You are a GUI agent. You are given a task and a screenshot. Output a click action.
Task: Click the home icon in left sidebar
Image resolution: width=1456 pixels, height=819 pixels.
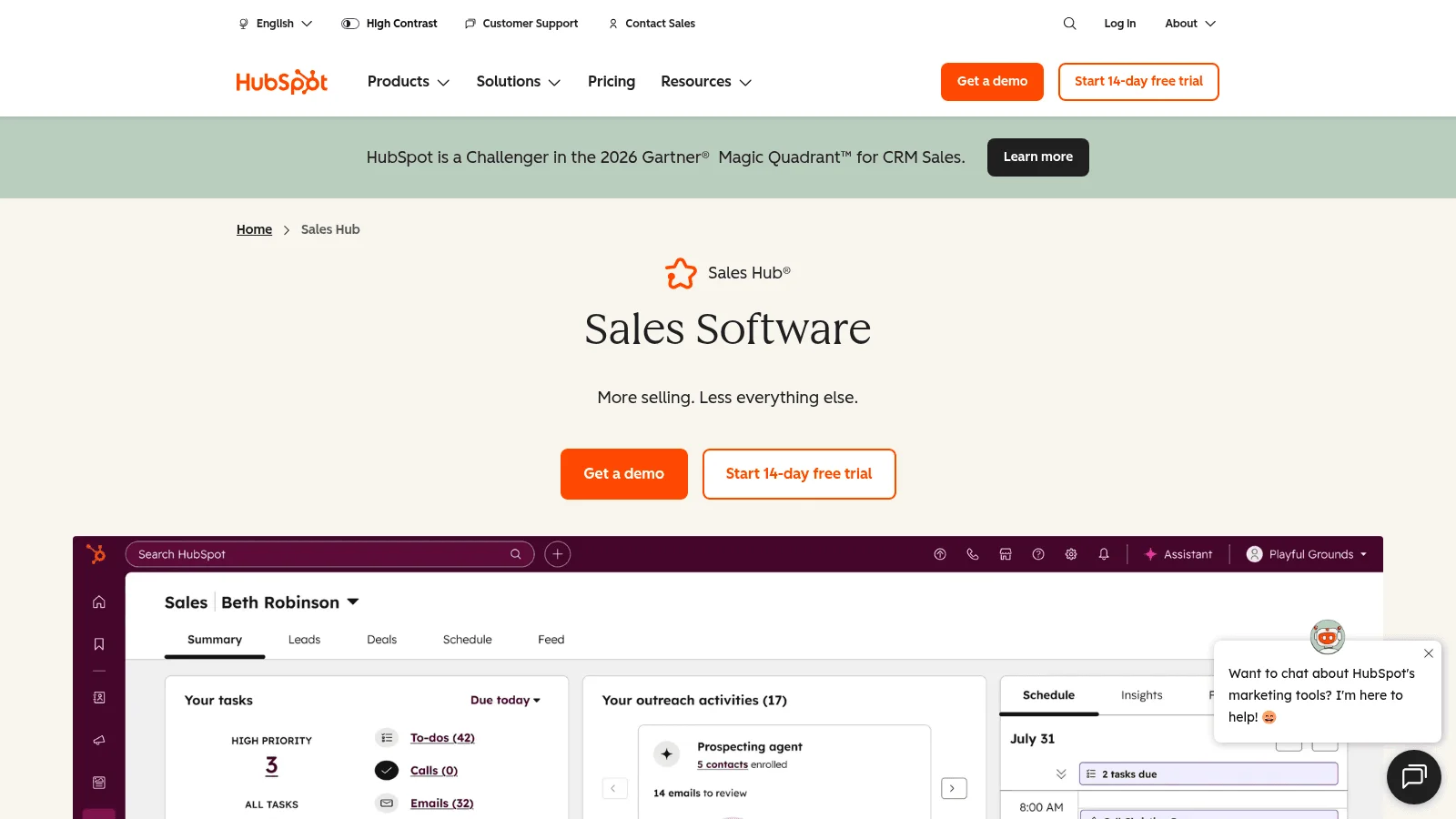click(99, 602)
